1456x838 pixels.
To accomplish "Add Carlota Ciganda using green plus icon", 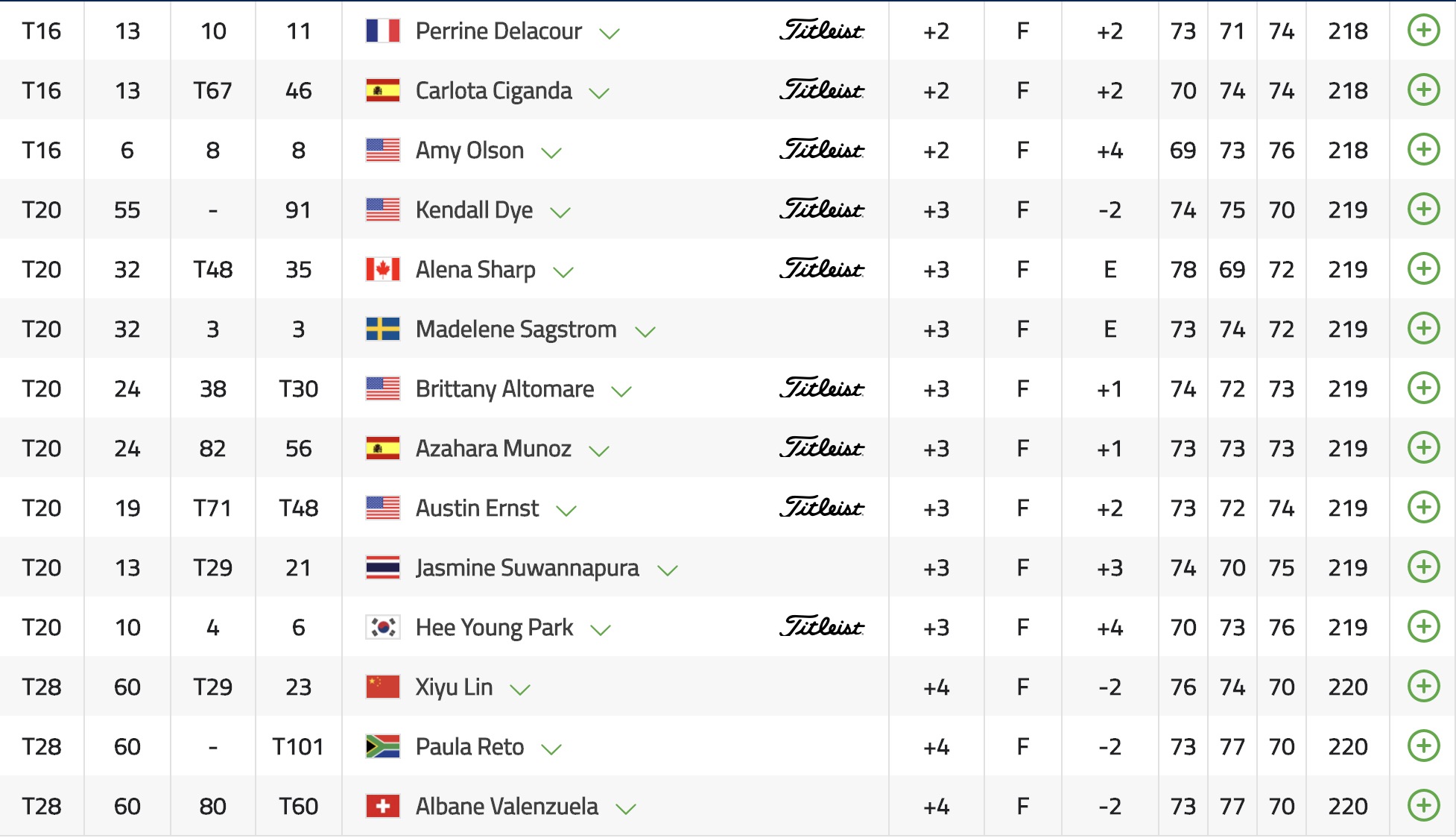I will 1423,90.
